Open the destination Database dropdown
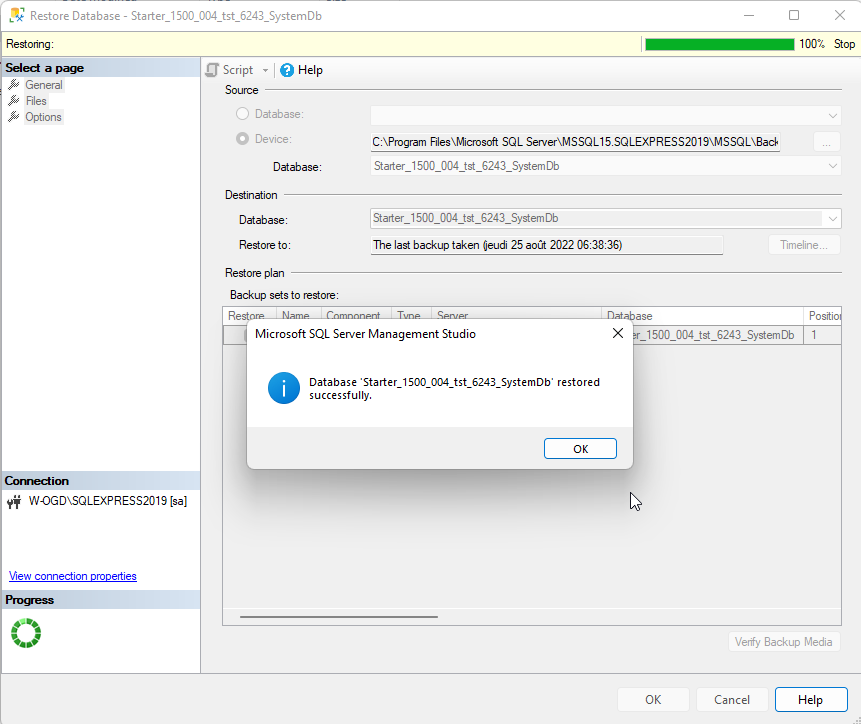 point(833,218)
